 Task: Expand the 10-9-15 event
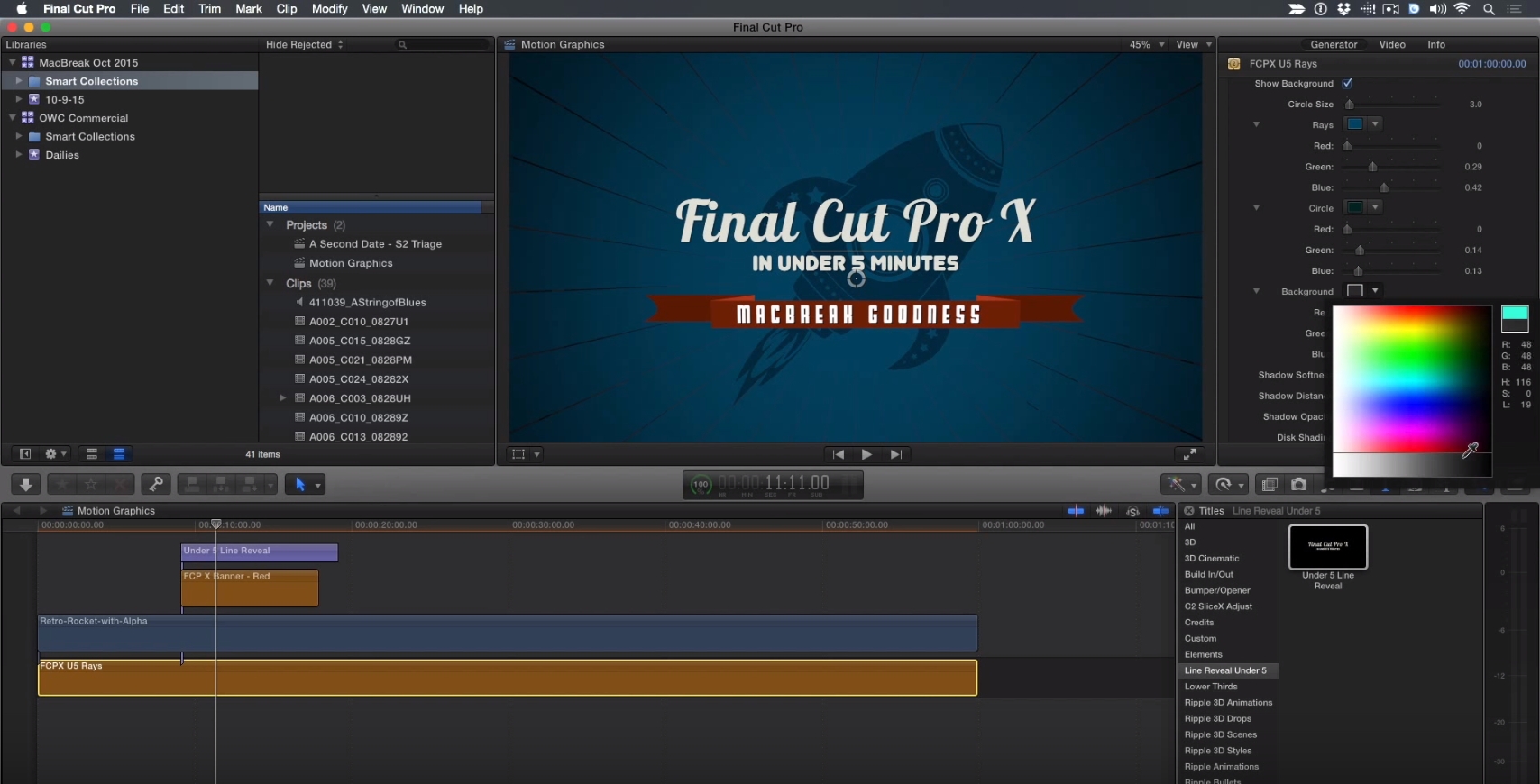pyautogui.click(x=18, y=99)
